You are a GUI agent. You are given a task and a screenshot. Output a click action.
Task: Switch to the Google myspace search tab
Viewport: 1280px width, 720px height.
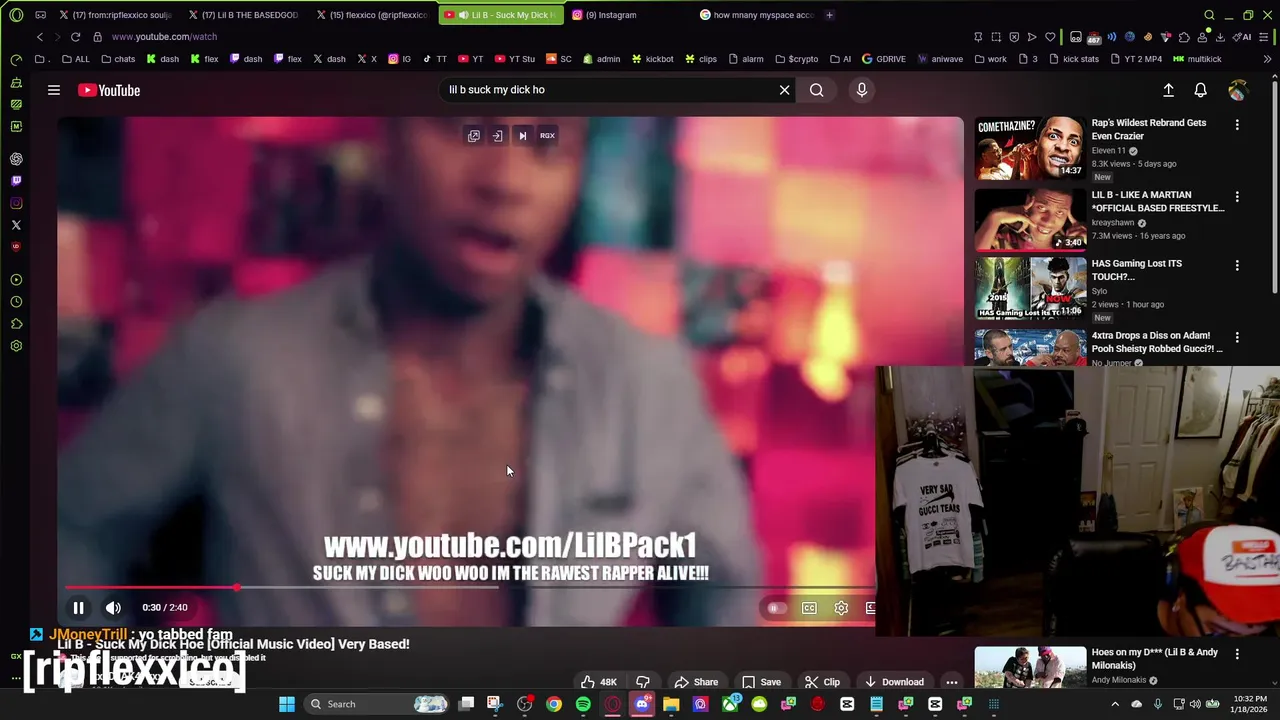(757, 15)
